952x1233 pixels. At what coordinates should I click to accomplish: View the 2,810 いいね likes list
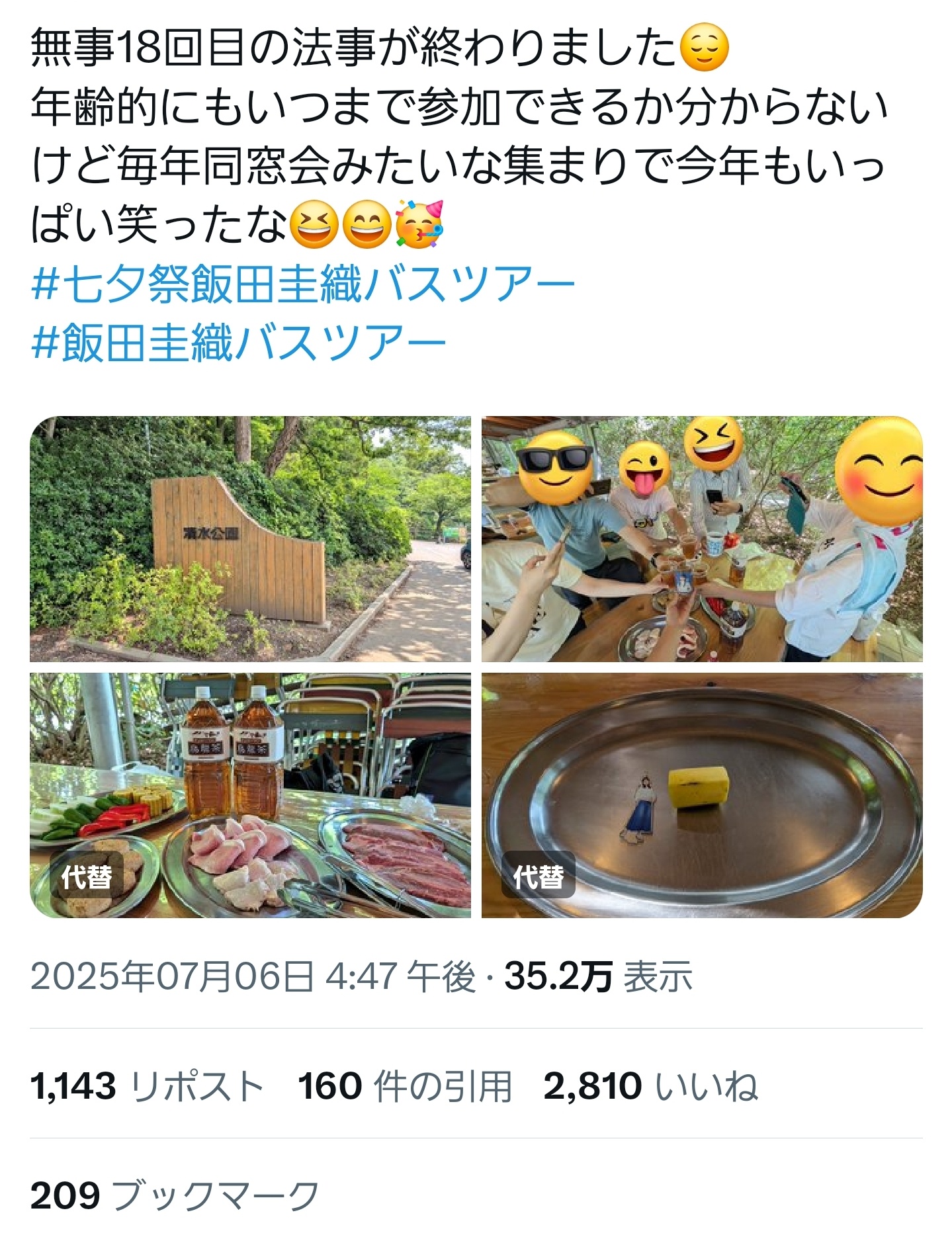[x=651, y=1086]
